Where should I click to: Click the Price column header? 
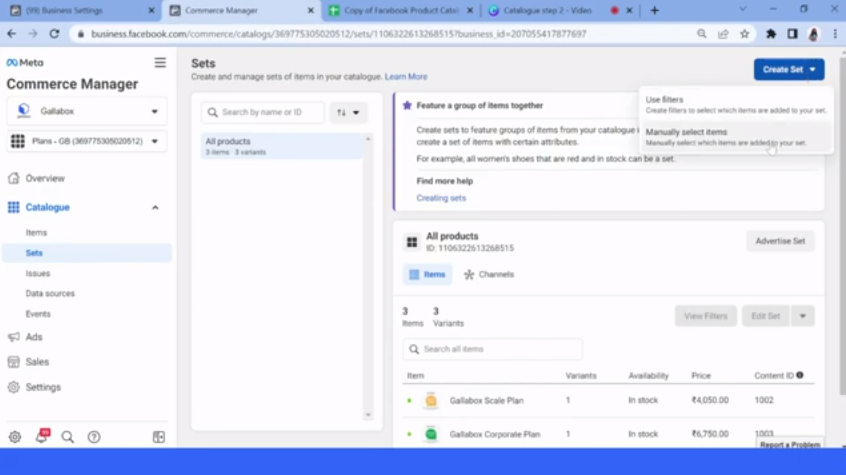[x=701, y=376]
